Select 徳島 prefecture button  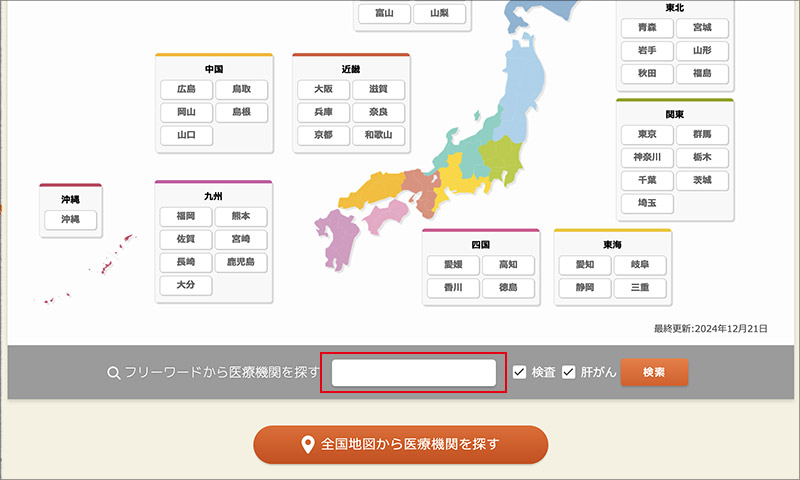pyautogui.click(x=508, y=288)
